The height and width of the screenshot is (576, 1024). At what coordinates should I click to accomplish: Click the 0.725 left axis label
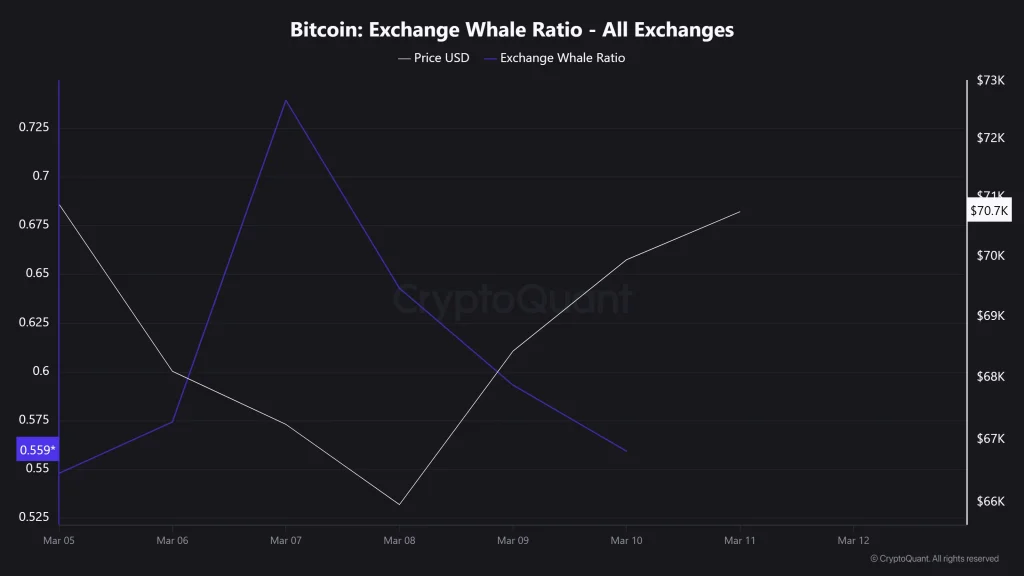[33, 128]
